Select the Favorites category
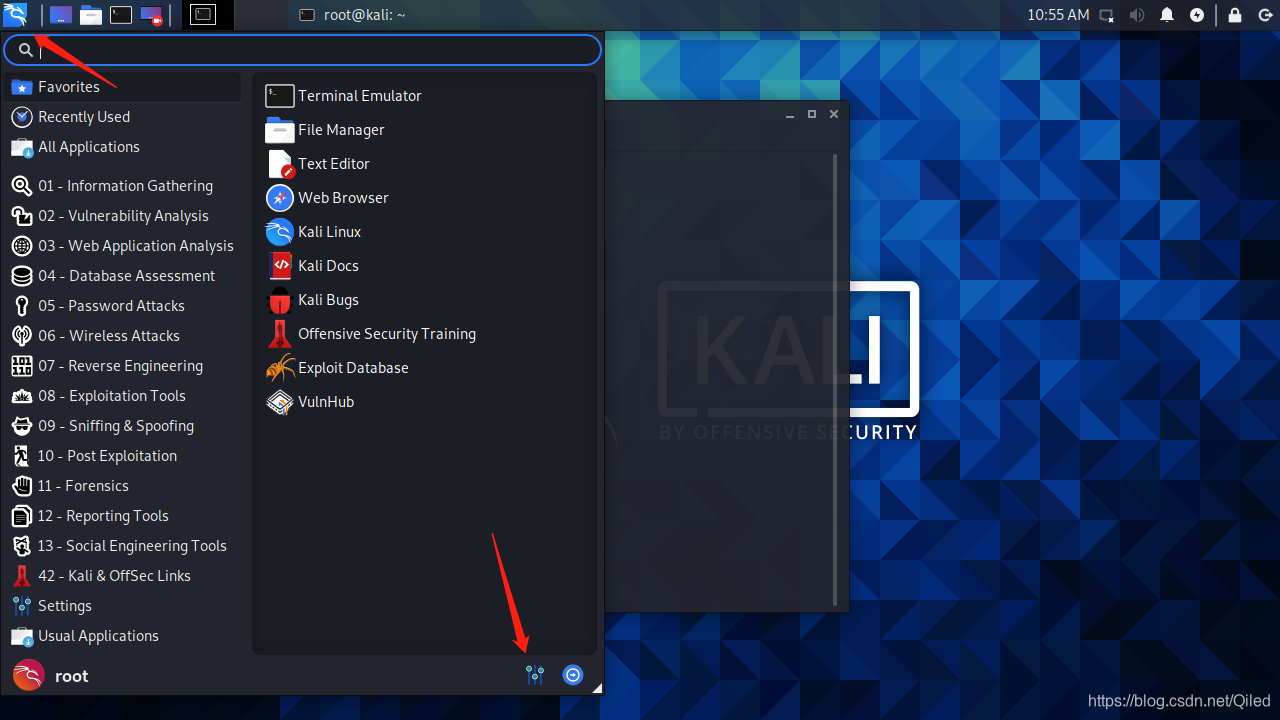This screenshot has height=720, width=1280. click(x=122, y=87)
